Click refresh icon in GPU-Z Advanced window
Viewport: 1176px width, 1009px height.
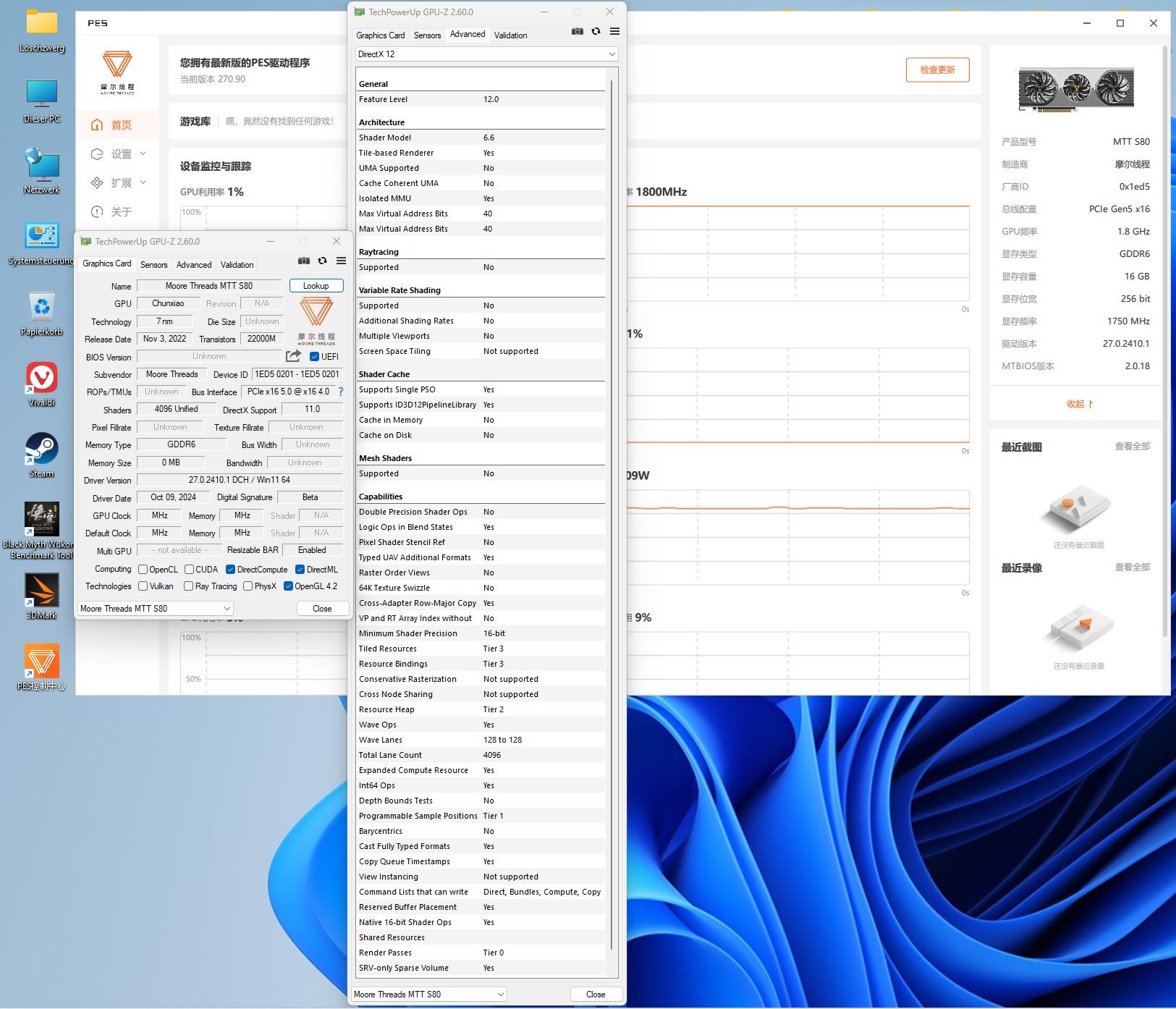[x=596, y=31]
